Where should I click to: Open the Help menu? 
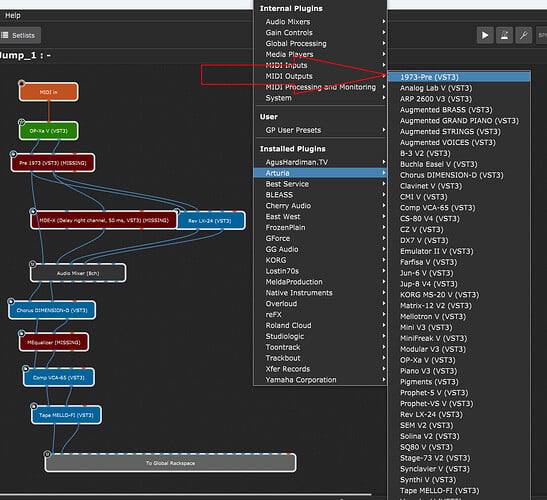[x=13, y=15]
